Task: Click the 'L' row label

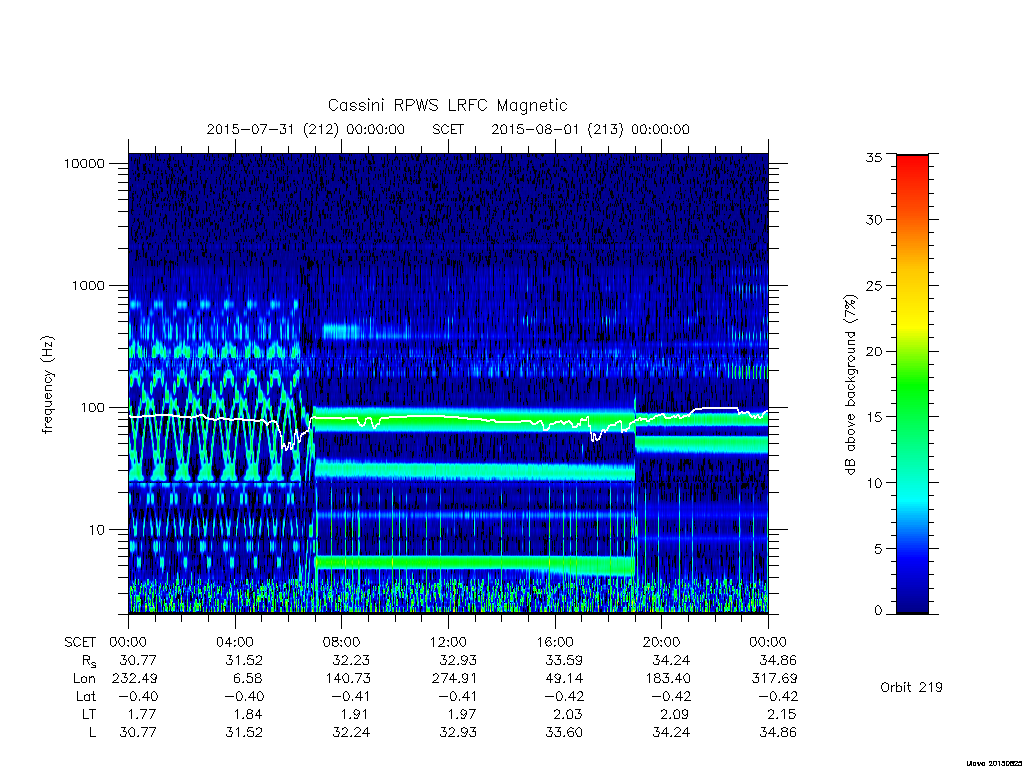Action: [92, 732]
